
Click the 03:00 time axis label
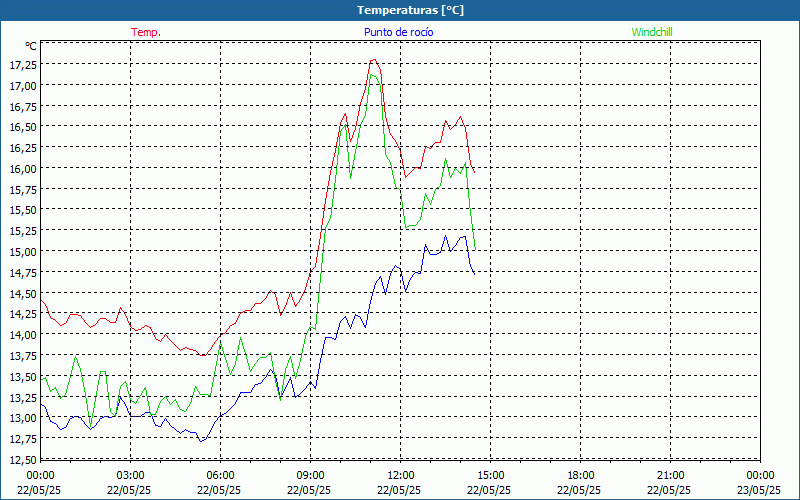click(130, 476)
